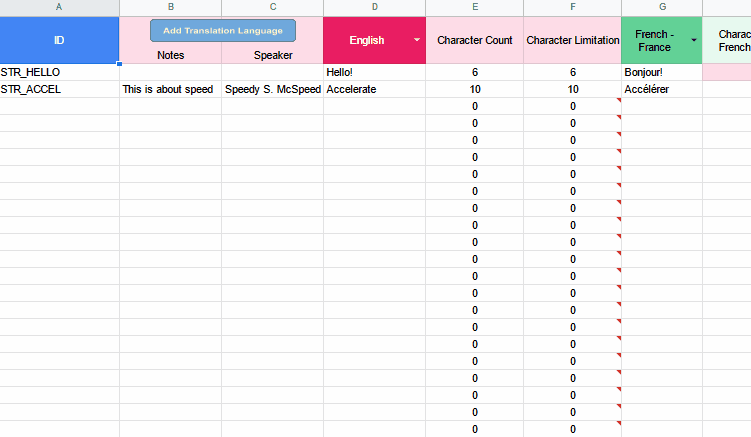Click the STR_ACCEL cell
Viewport: 751px width, 437px height.
click(59, 89)
